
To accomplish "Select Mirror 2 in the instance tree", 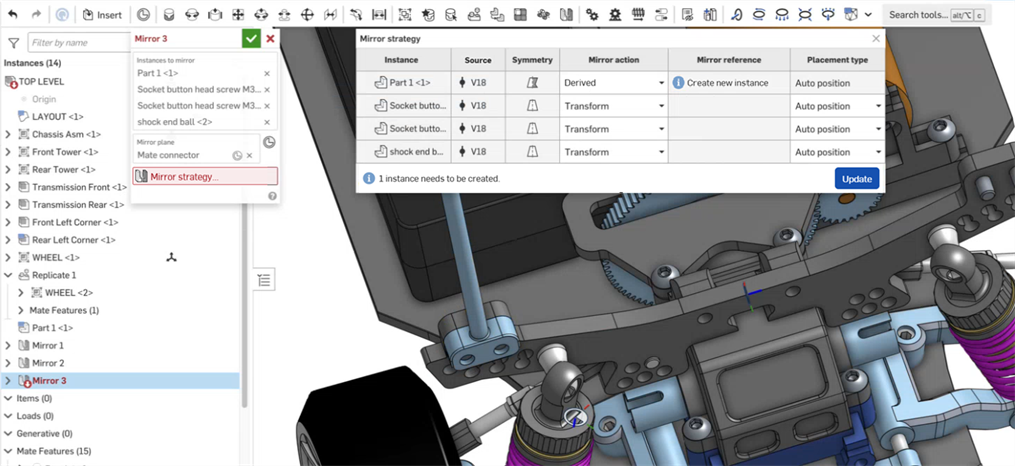I will tap(48, 363).
